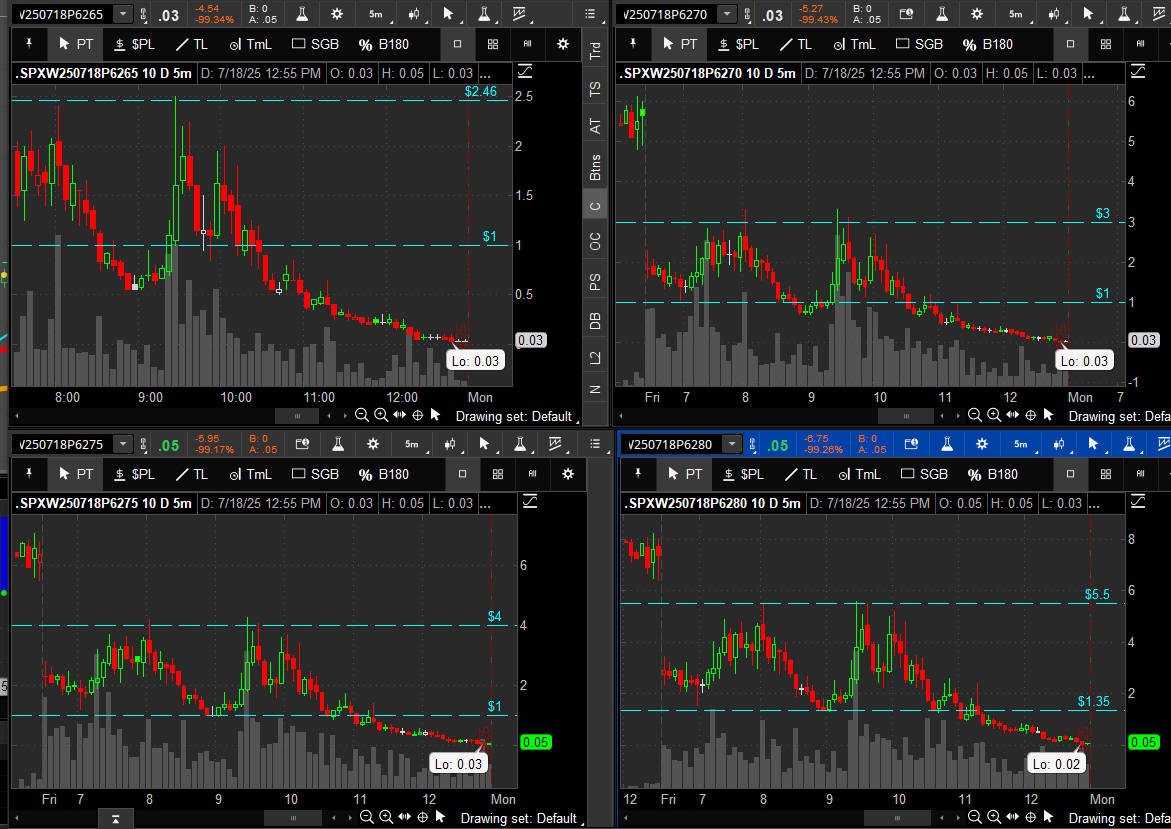Image resolution: width=1171 pixels, height=829 pixels.
Task: Toggle four-square grid button in P6265 toolbar
Action: pyautogui.click(x=493, y=44)
